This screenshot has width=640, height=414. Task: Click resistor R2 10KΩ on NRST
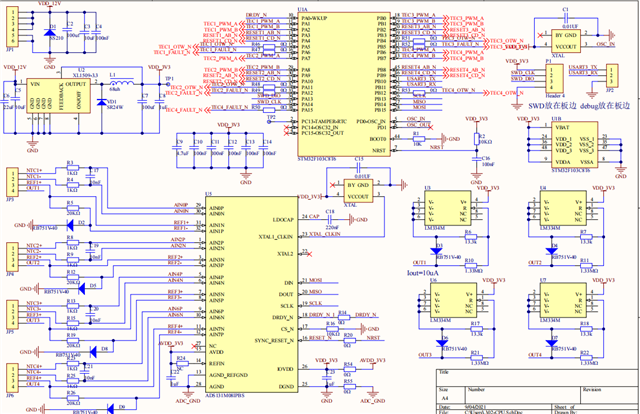[x=476, y=139]
